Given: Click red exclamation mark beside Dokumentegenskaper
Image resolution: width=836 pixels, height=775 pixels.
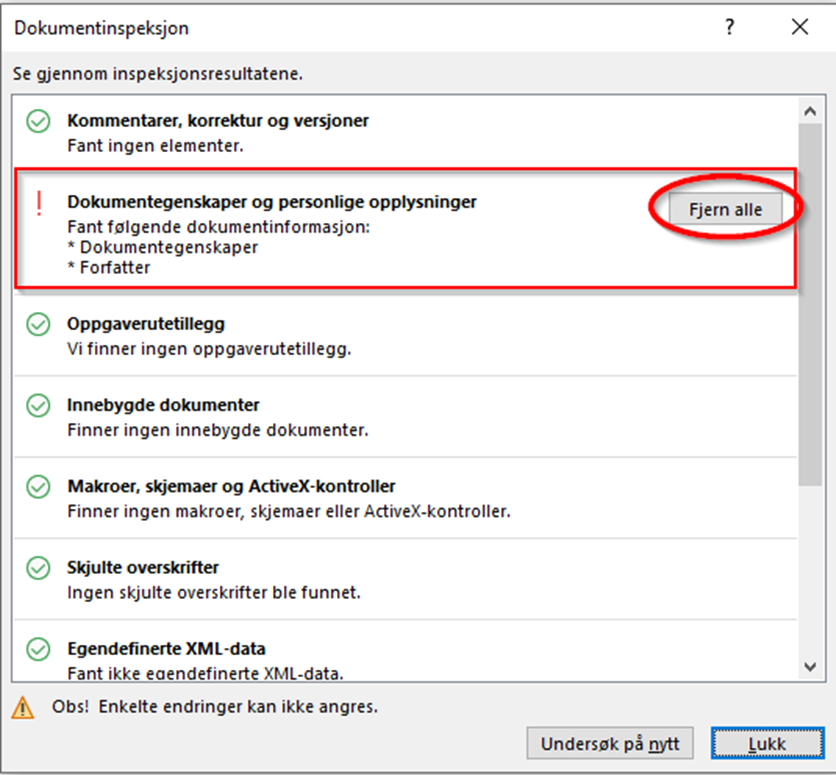Looking at the screenshot, I should 39,204.
